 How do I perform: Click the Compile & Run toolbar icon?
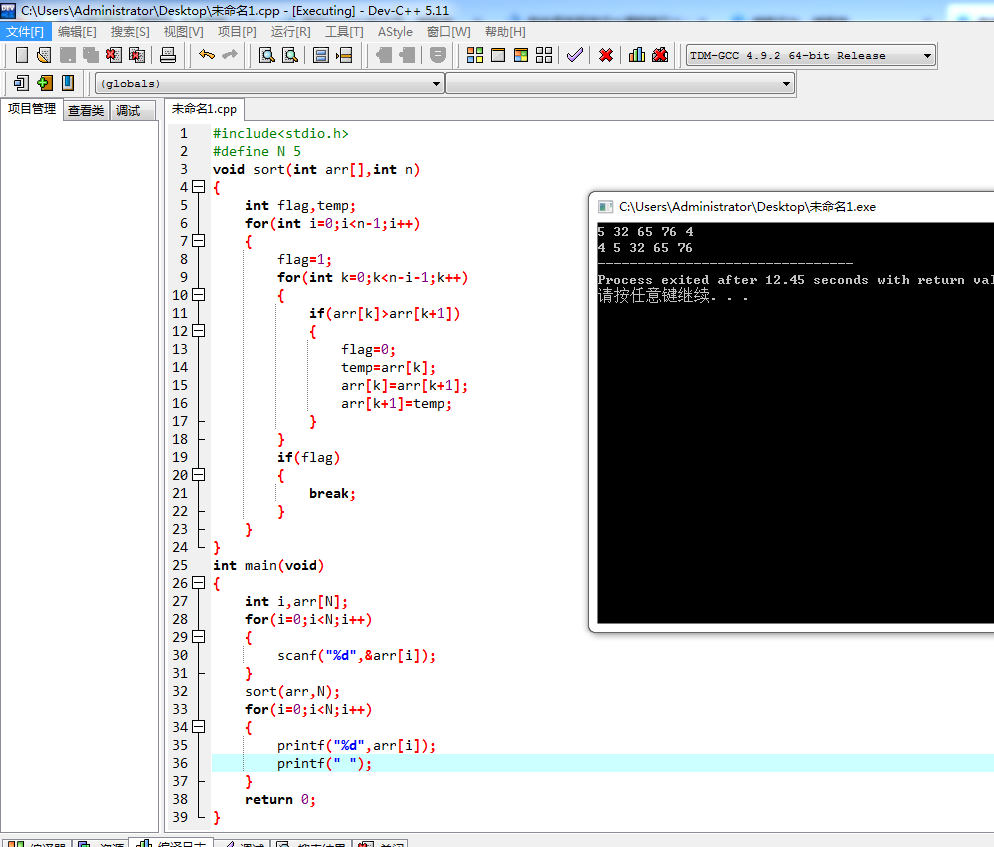(521, 55)
